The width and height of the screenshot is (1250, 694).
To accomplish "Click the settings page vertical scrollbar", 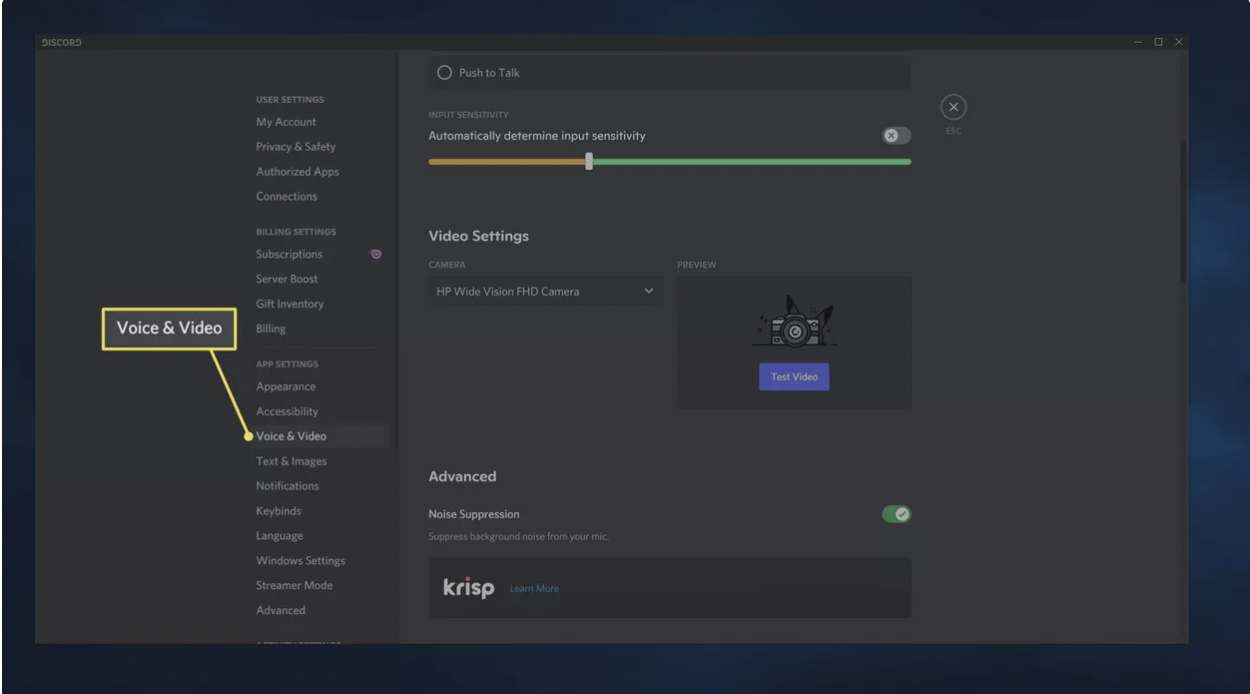I will coord(1184,210).
